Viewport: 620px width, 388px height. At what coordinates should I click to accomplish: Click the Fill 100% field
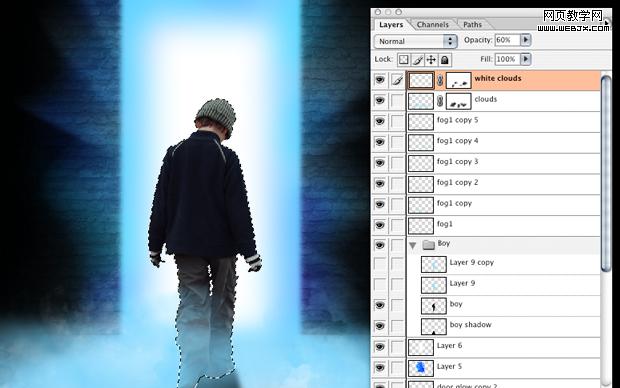[507, 59]
